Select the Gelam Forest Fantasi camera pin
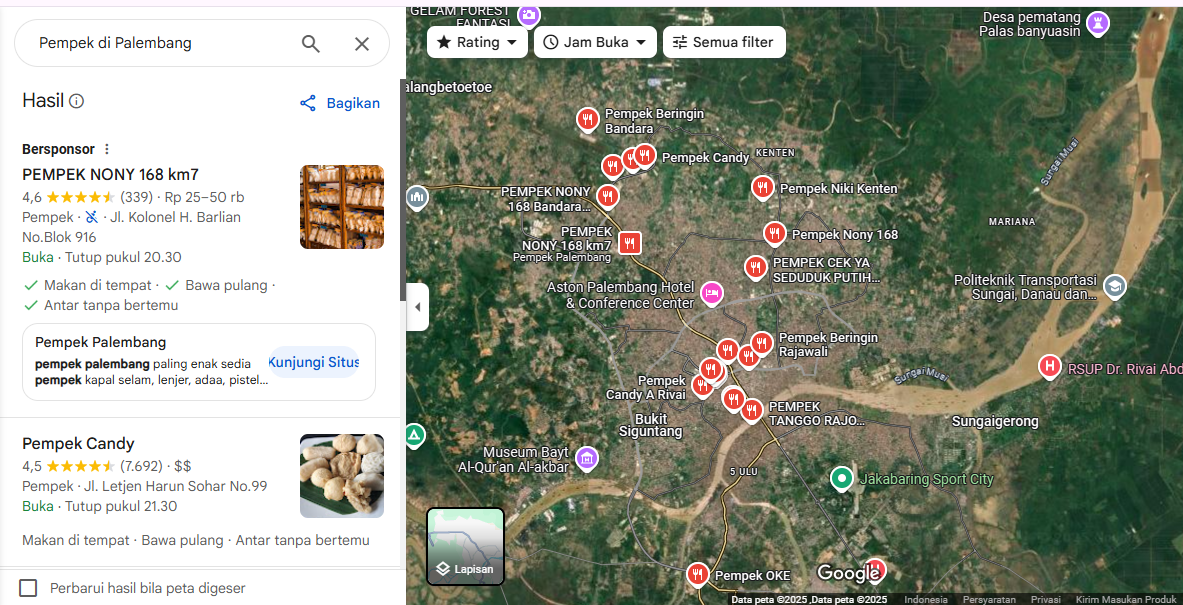Image resolution: width=1183 pixels, height=605 pixels. pyautogui.click(x=529, y=15)
